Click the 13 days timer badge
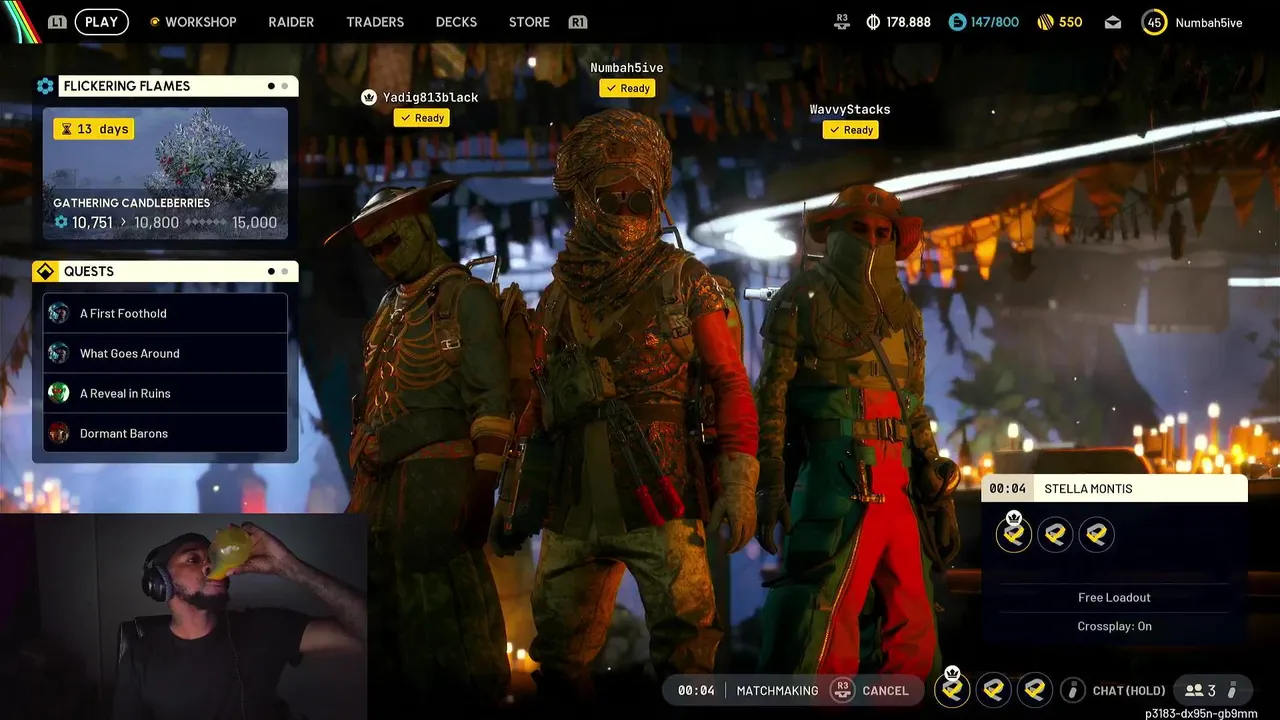This screenshot has width=1280, height=720. point(93,129)
